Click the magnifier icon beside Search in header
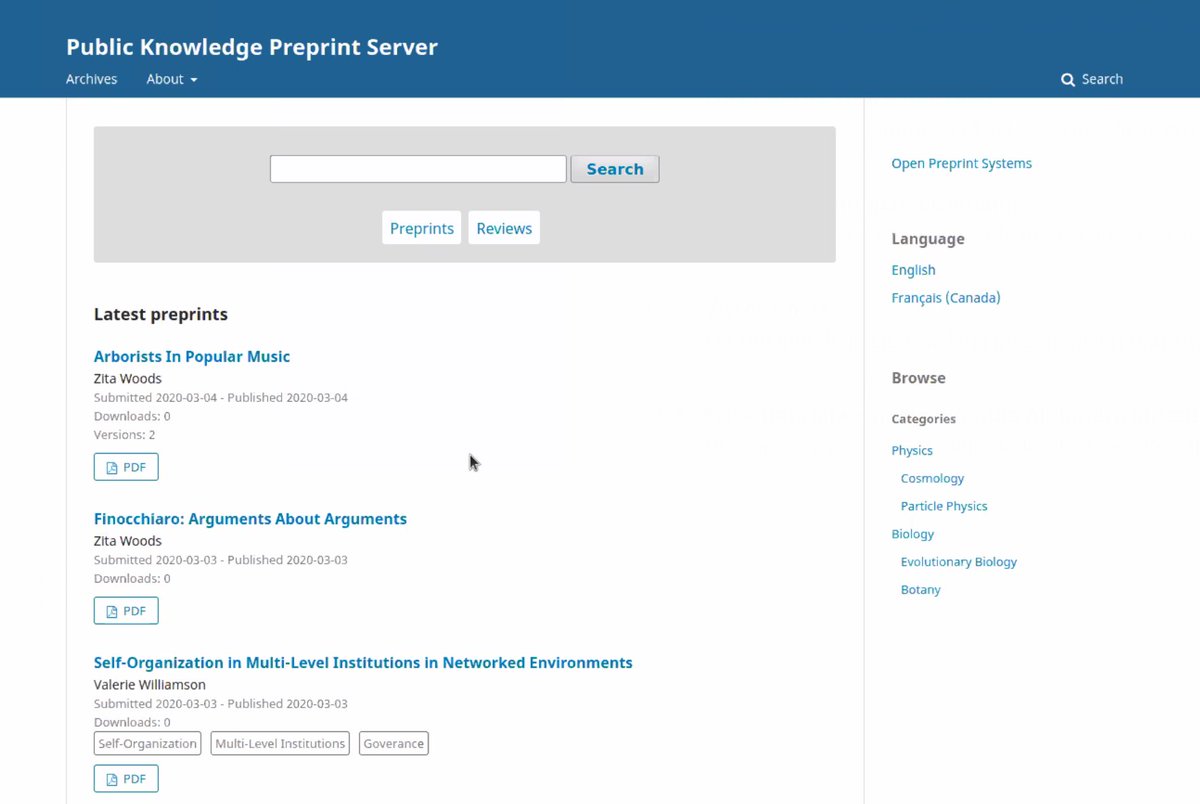This screenshot has height=804, width=1200. (1068, 80)
